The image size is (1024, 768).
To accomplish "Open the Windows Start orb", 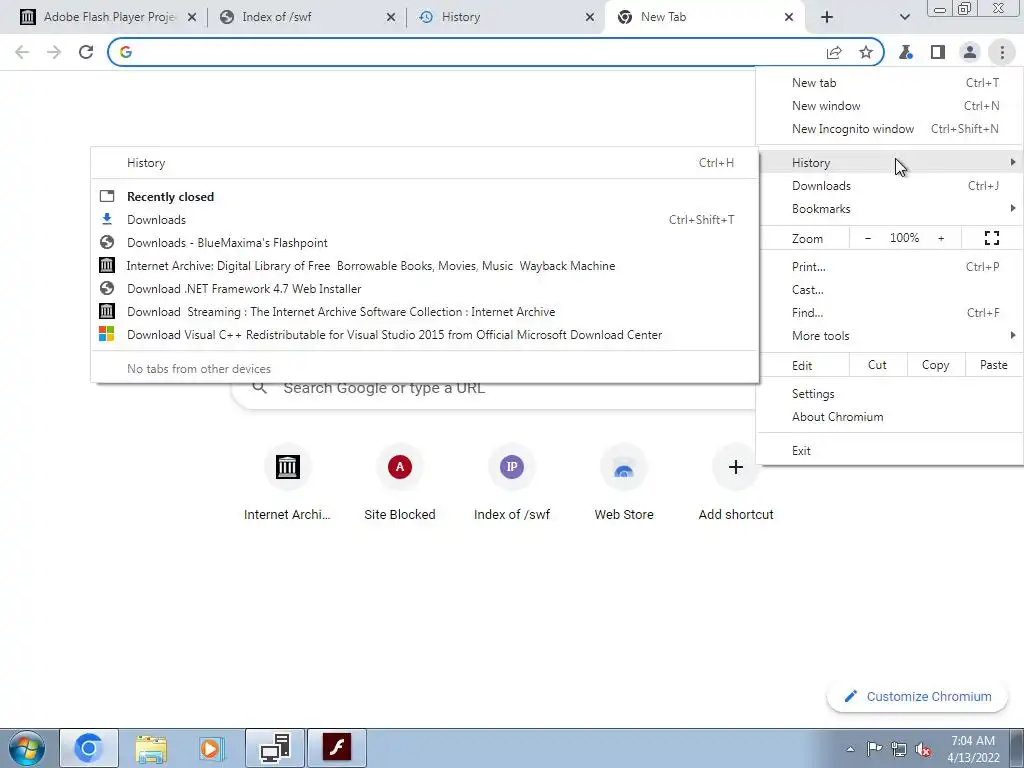I will 27,748.
